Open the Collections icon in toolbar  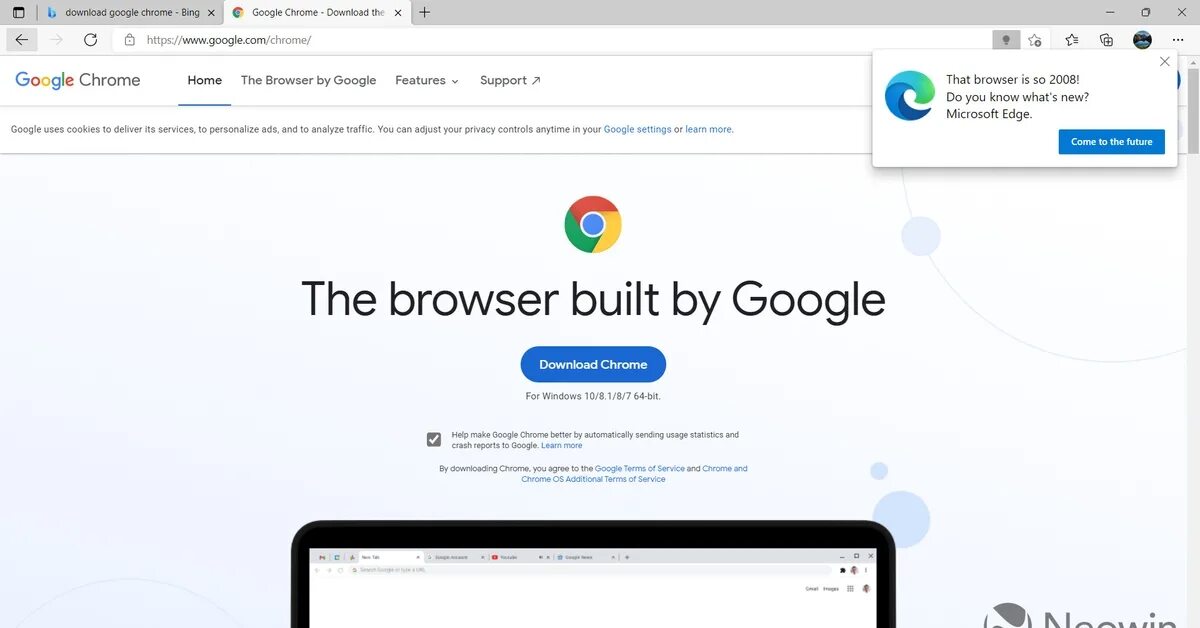[1106, 40]
